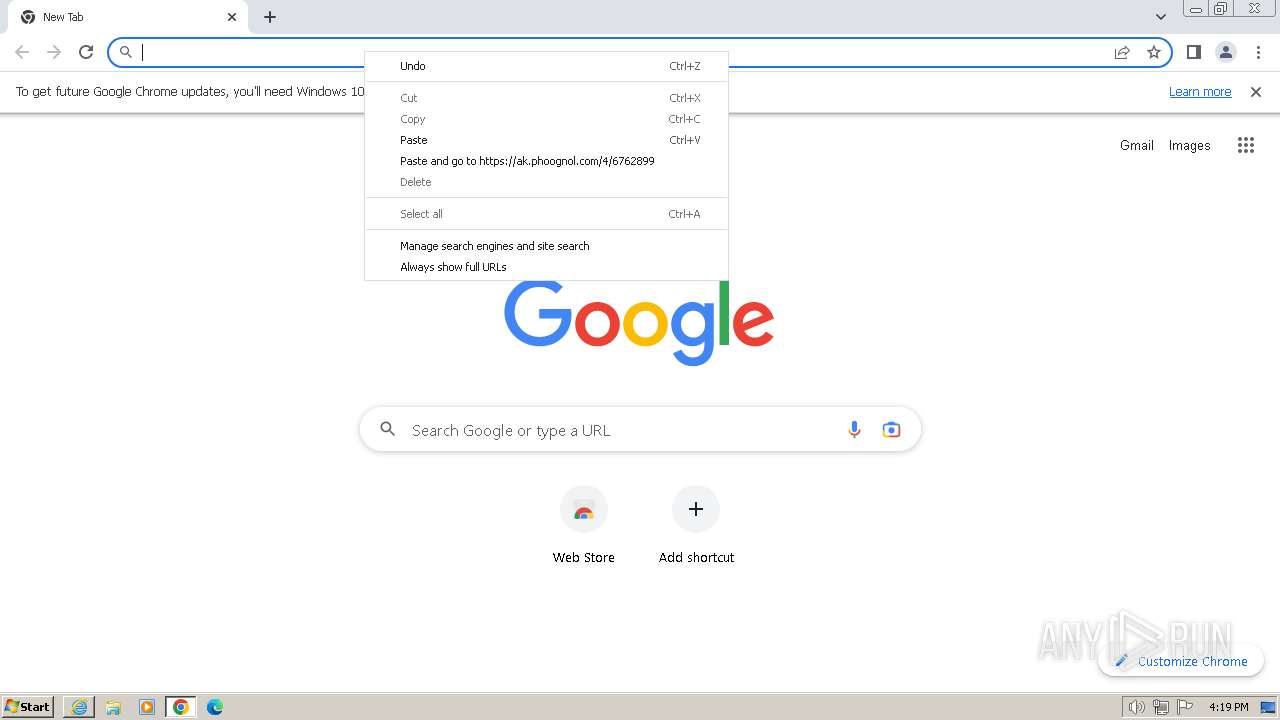The width and height of the screenshot is (1280, 720).
Task: Open the Windows Start button
Action: point(28,707)
